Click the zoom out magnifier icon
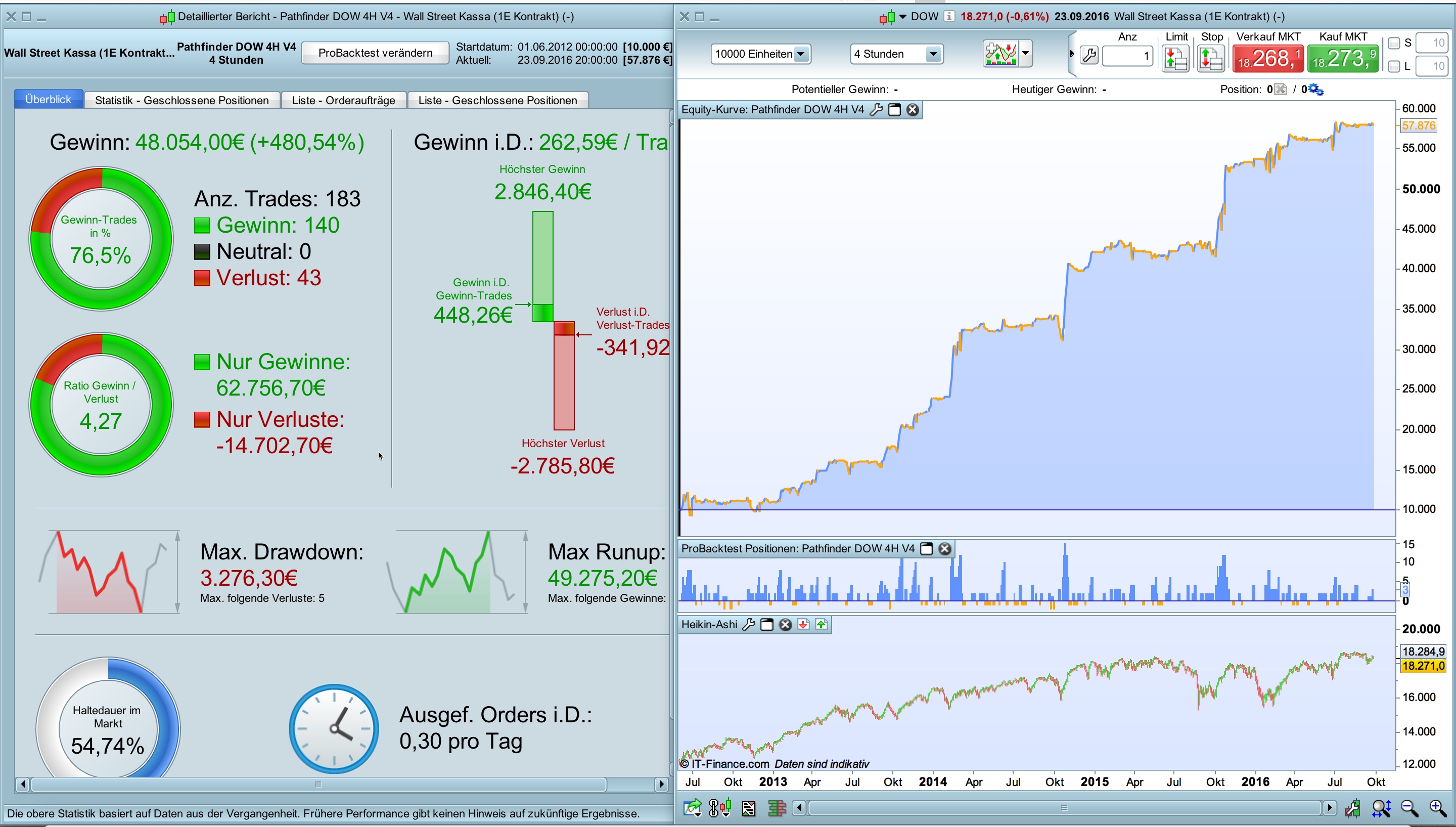The height and width of the screenshot is (827, 1456). (1409, 808)
